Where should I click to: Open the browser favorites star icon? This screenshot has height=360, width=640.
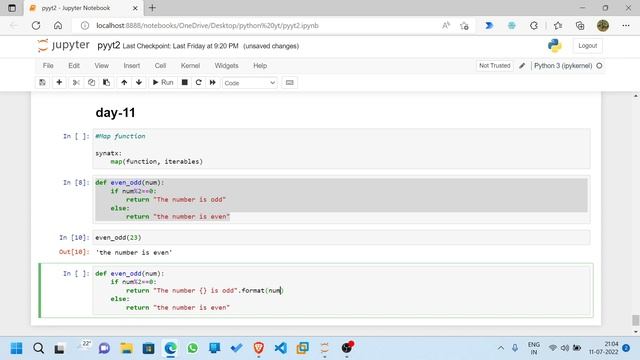click(x=558, y=26)
